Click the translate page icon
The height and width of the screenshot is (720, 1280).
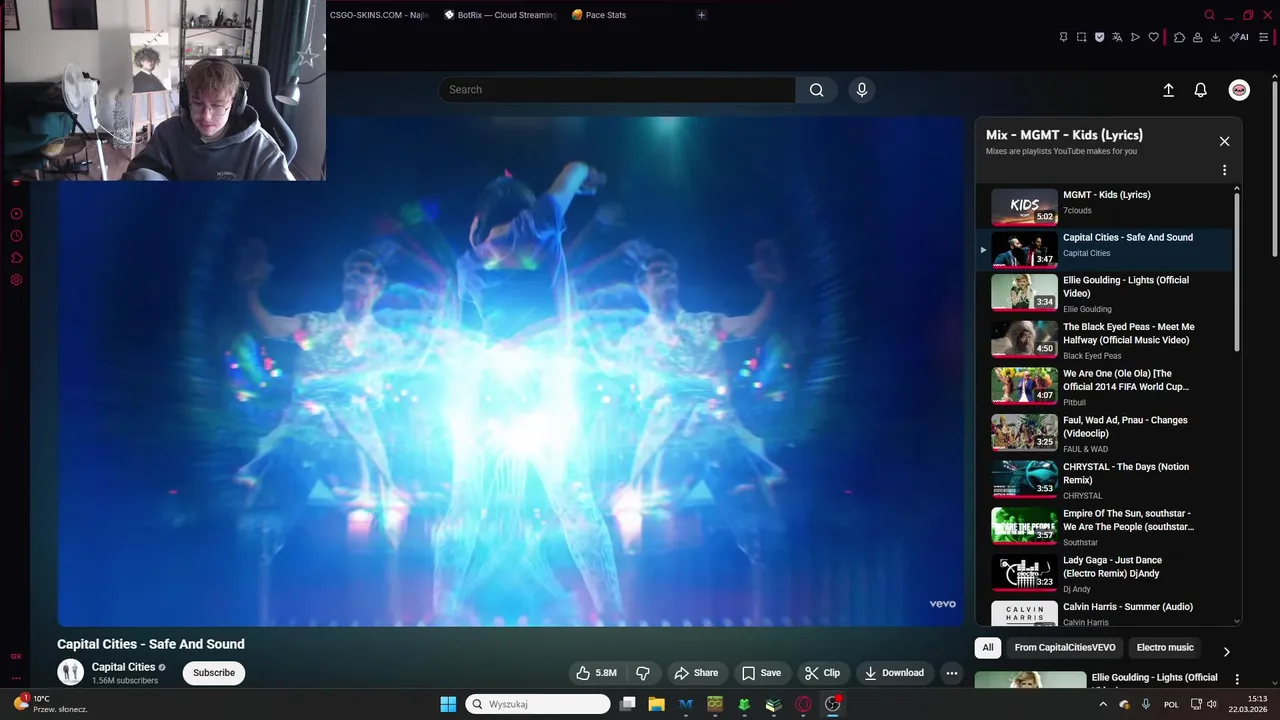click(1117, 37)
